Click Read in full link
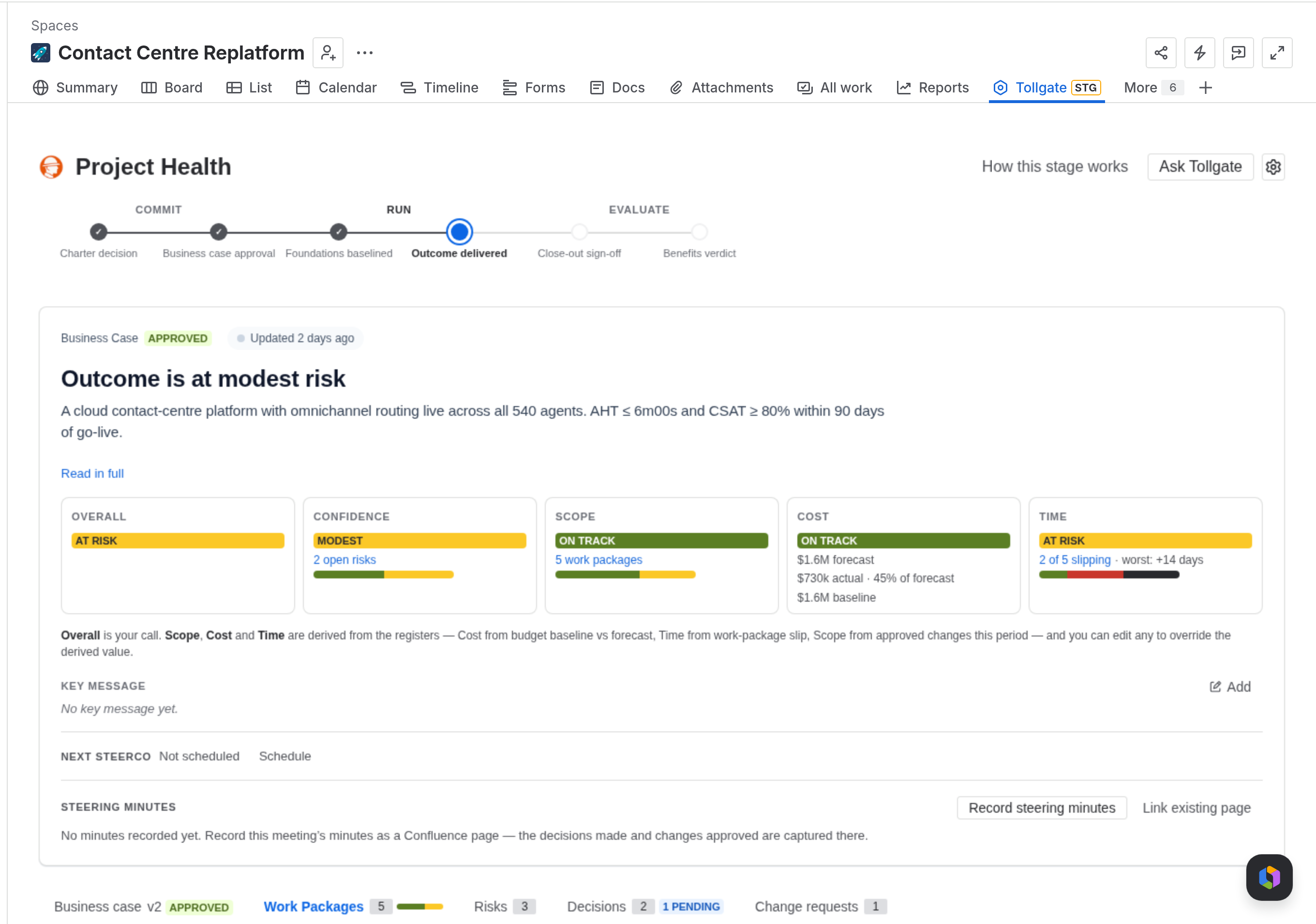 [x=92, y=473]
